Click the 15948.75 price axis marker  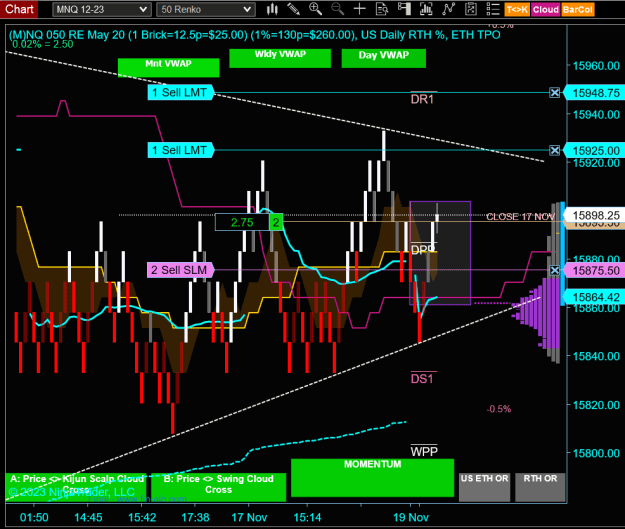(x=594, y=93)
